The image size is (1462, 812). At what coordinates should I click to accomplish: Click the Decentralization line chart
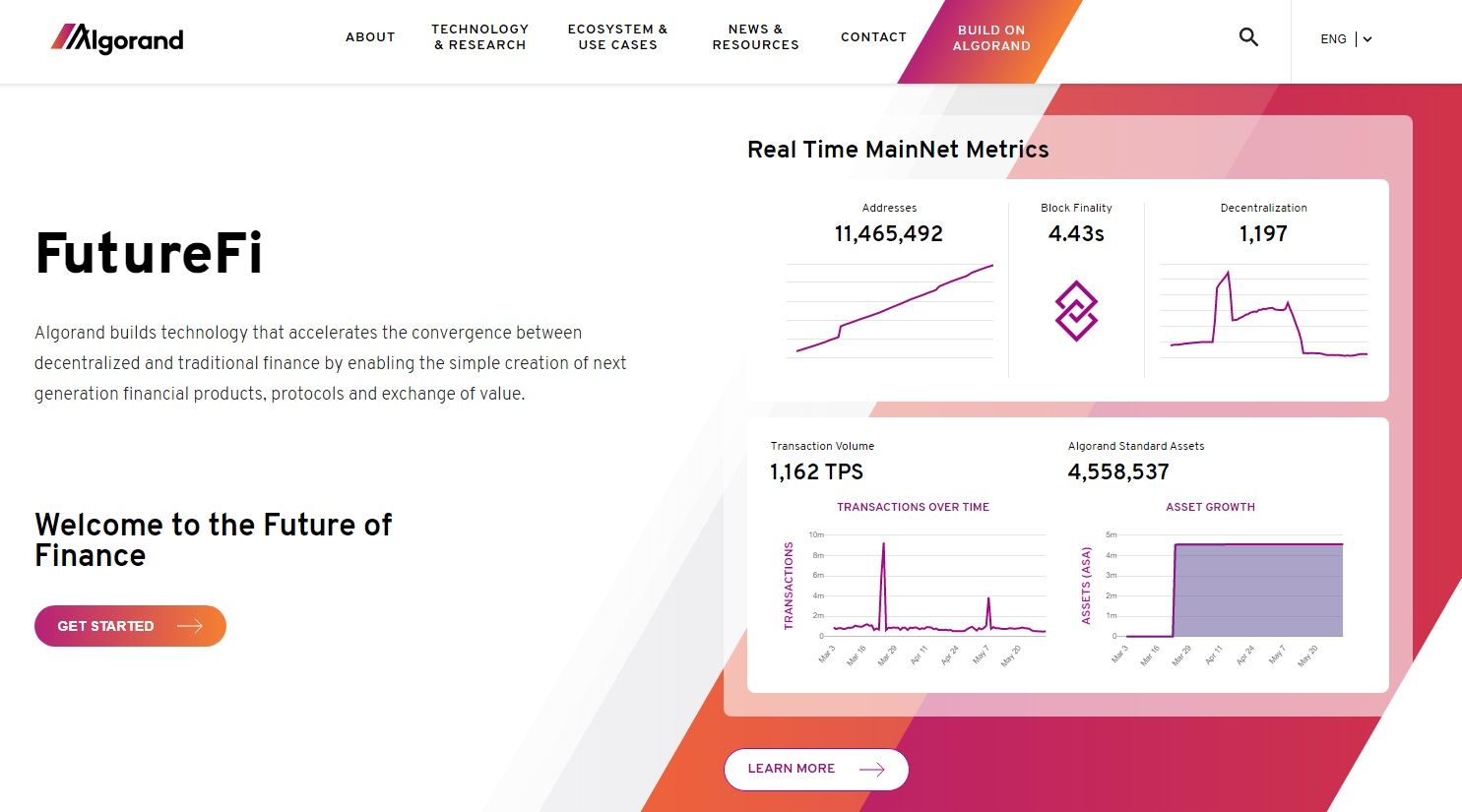(1264, 311)
